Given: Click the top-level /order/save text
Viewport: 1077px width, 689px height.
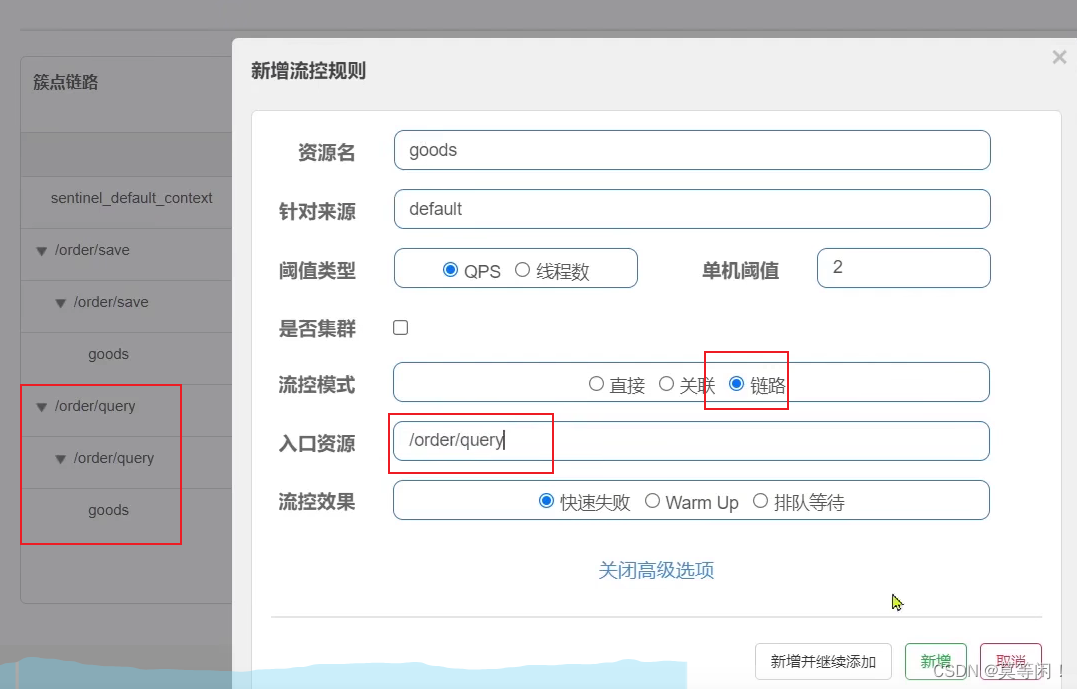Looking at the screenshot, I should (x=92, y=250).
